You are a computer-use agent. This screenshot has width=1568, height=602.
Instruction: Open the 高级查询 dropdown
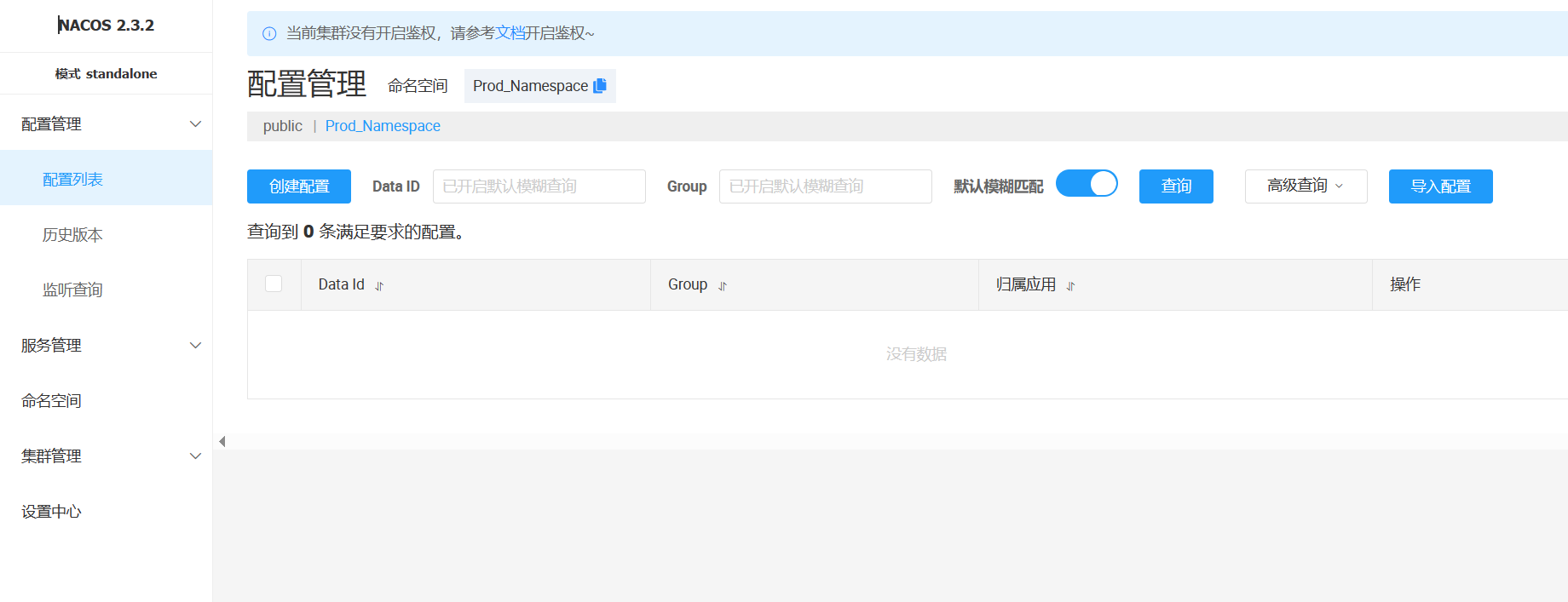point(1306,186)
